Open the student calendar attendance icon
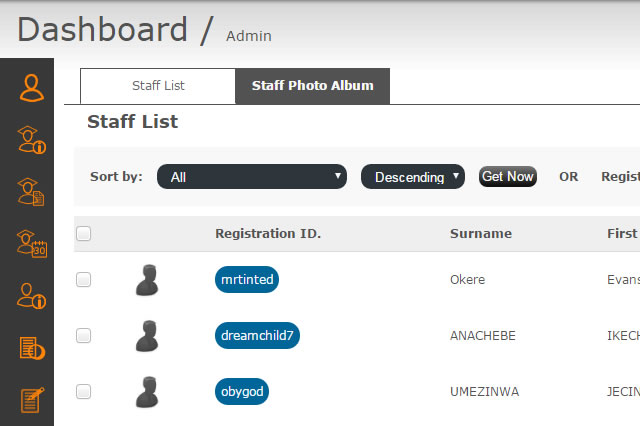This screenshot has height=426, width=640. (32, 243)
